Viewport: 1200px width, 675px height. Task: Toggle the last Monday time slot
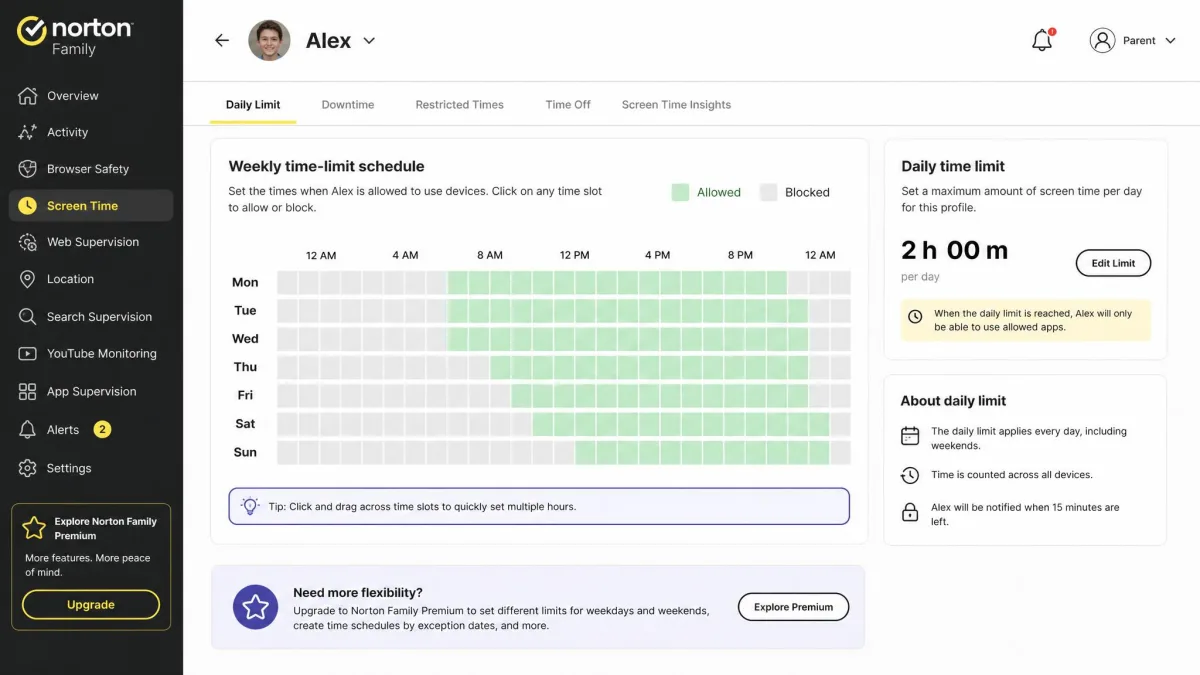[x=840, y=282]
